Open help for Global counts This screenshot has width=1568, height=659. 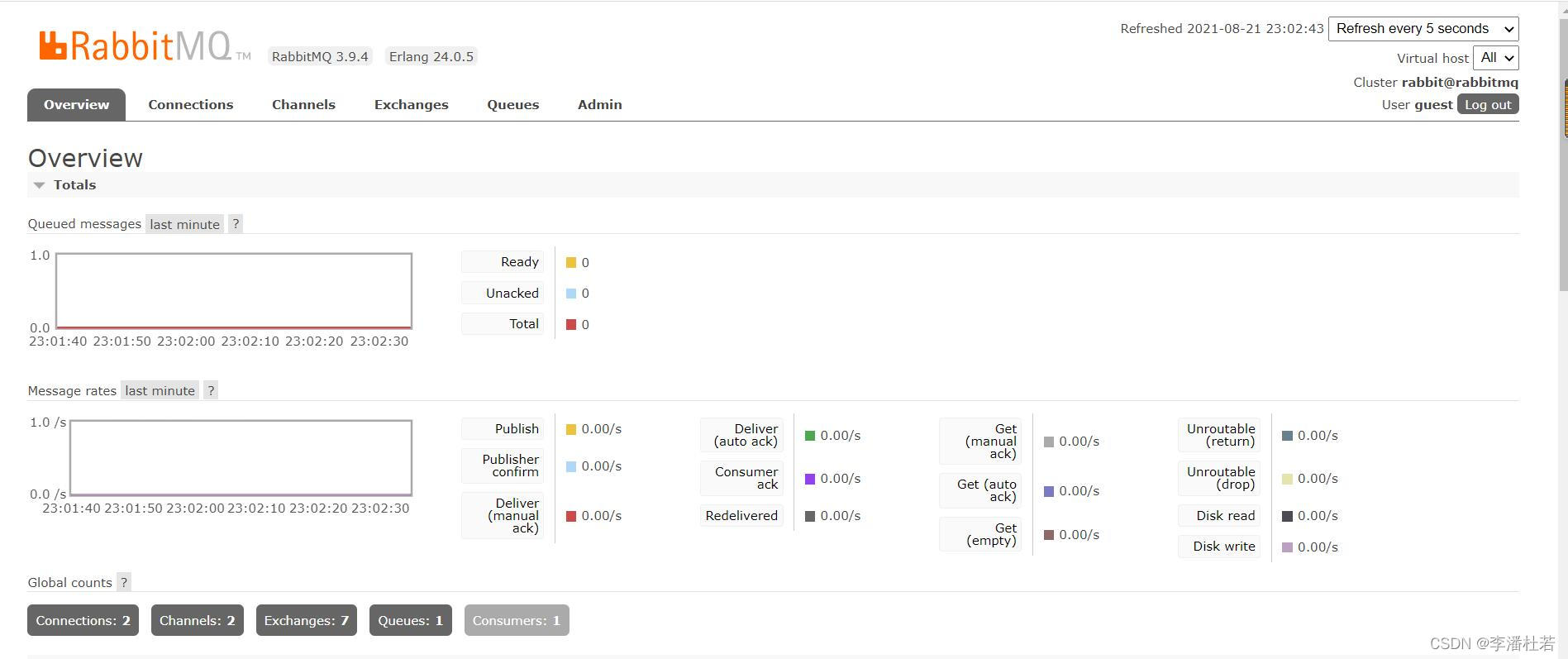click(x=124, y=583)
